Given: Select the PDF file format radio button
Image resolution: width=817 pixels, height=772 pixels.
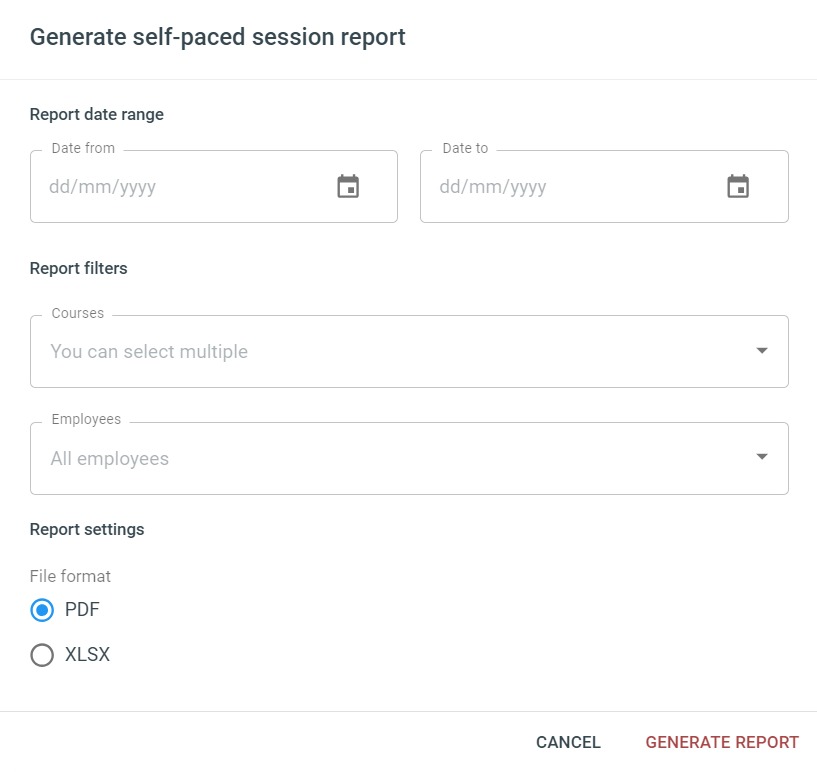Looking at the screenshot, I should [42, 610].
